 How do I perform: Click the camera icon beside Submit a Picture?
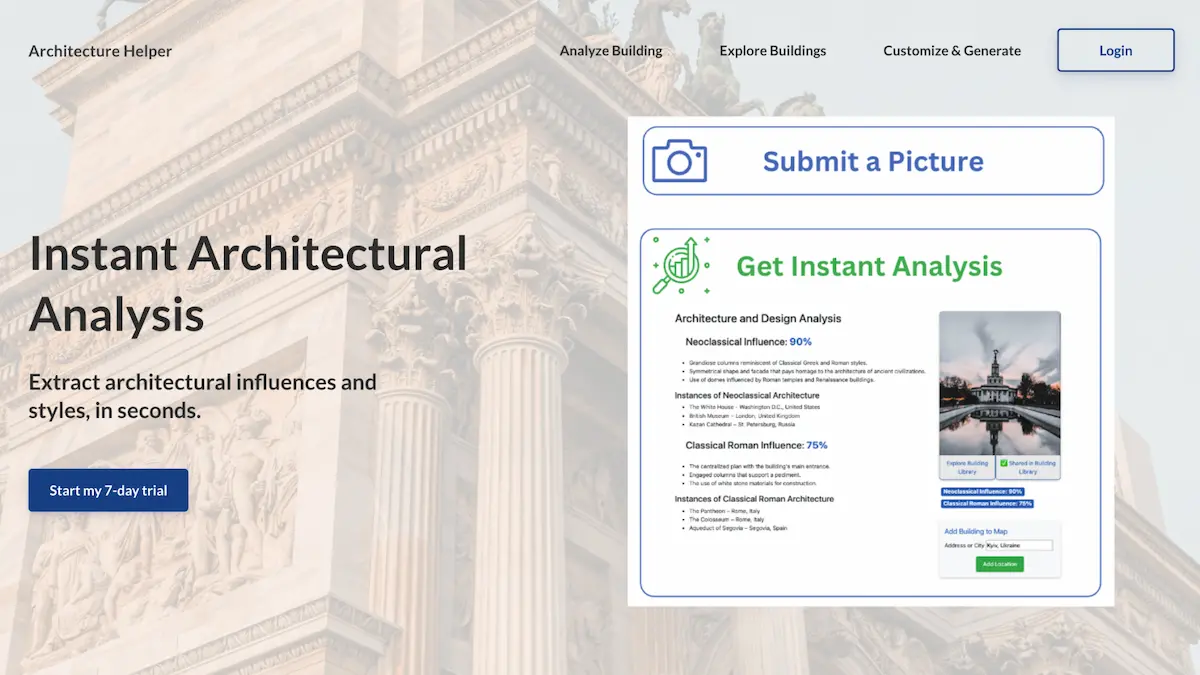click(x=678, y=160)
